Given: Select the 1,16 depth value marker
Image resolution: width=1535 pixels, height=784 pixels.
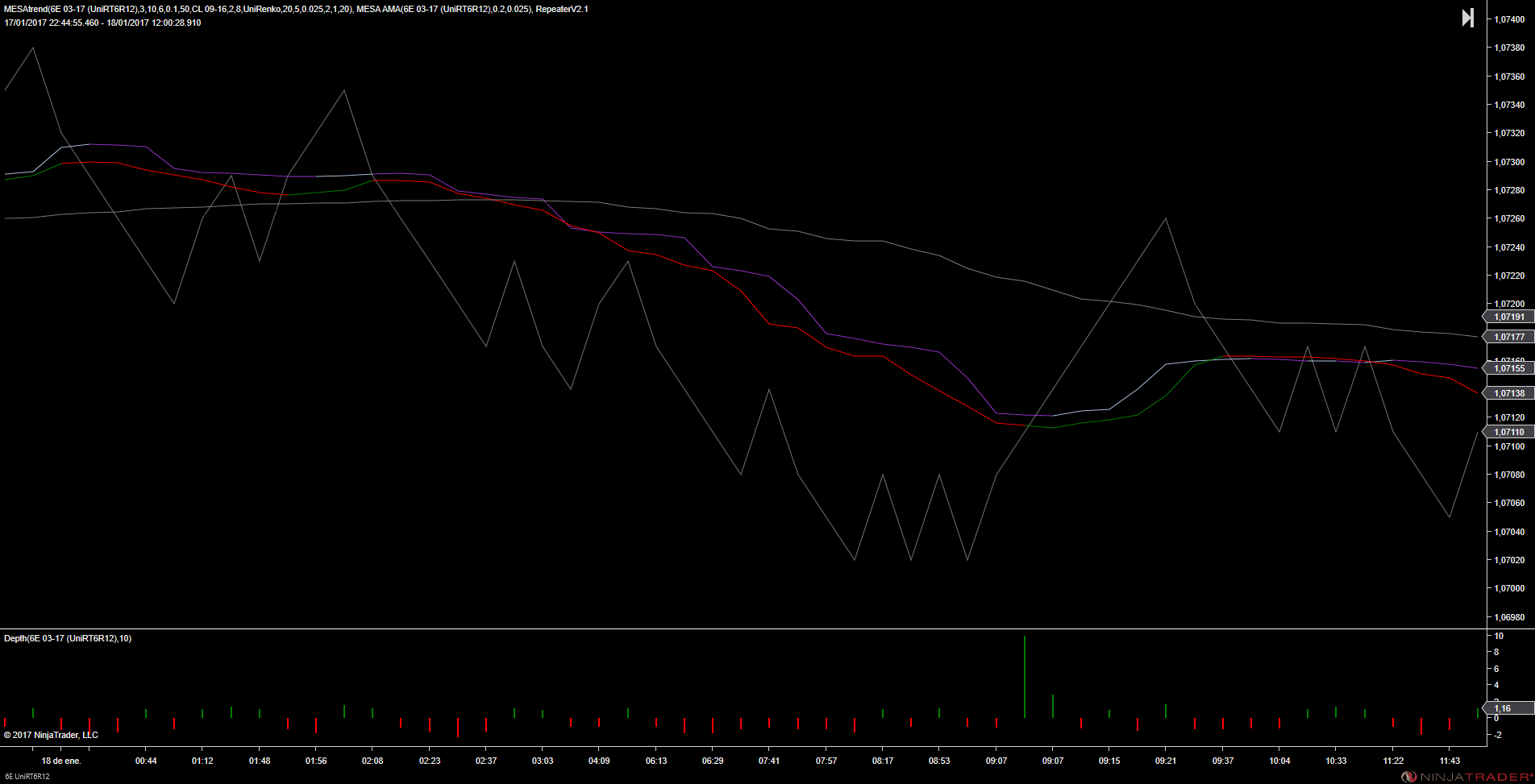Looking at the screenshot, I should (1507, 708).
